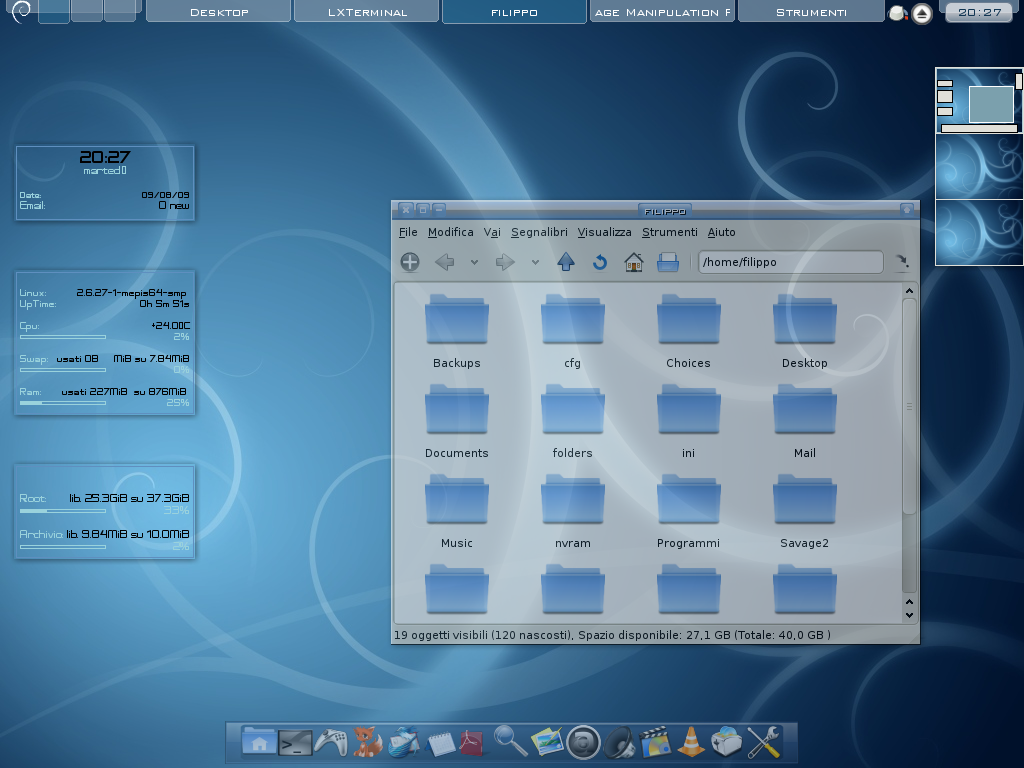Click the round gray disc icon in the dock
Viewport: 1024px width, 768px height.
[x=583, y=743]
